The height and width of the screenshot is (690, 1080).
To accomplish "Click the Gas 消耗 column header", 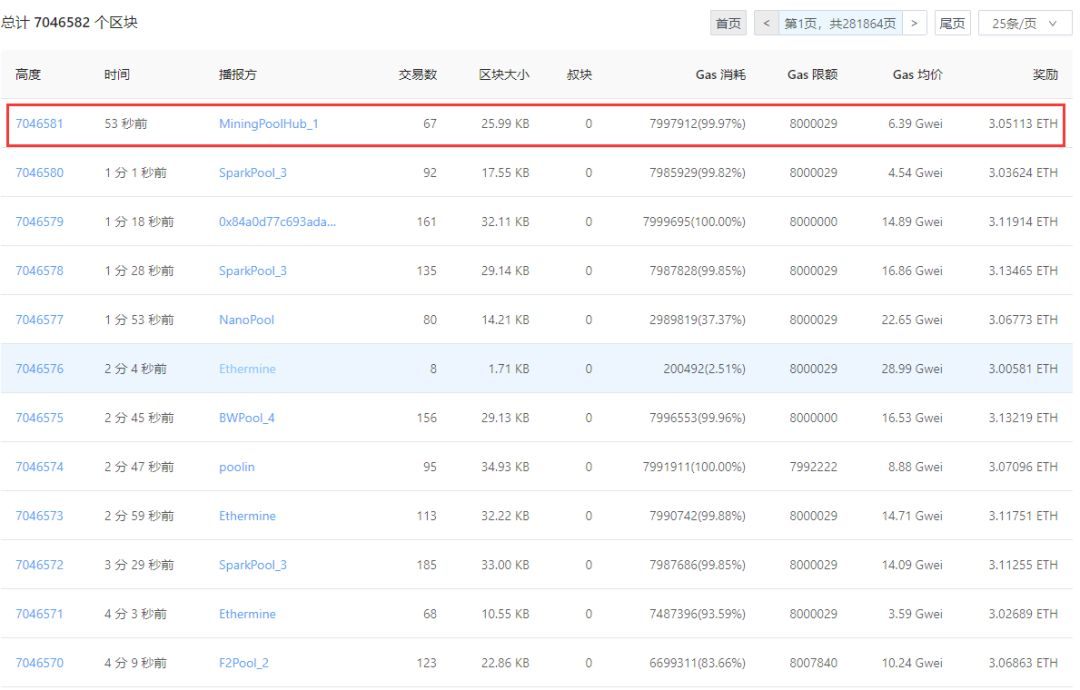I will point(720,74).
